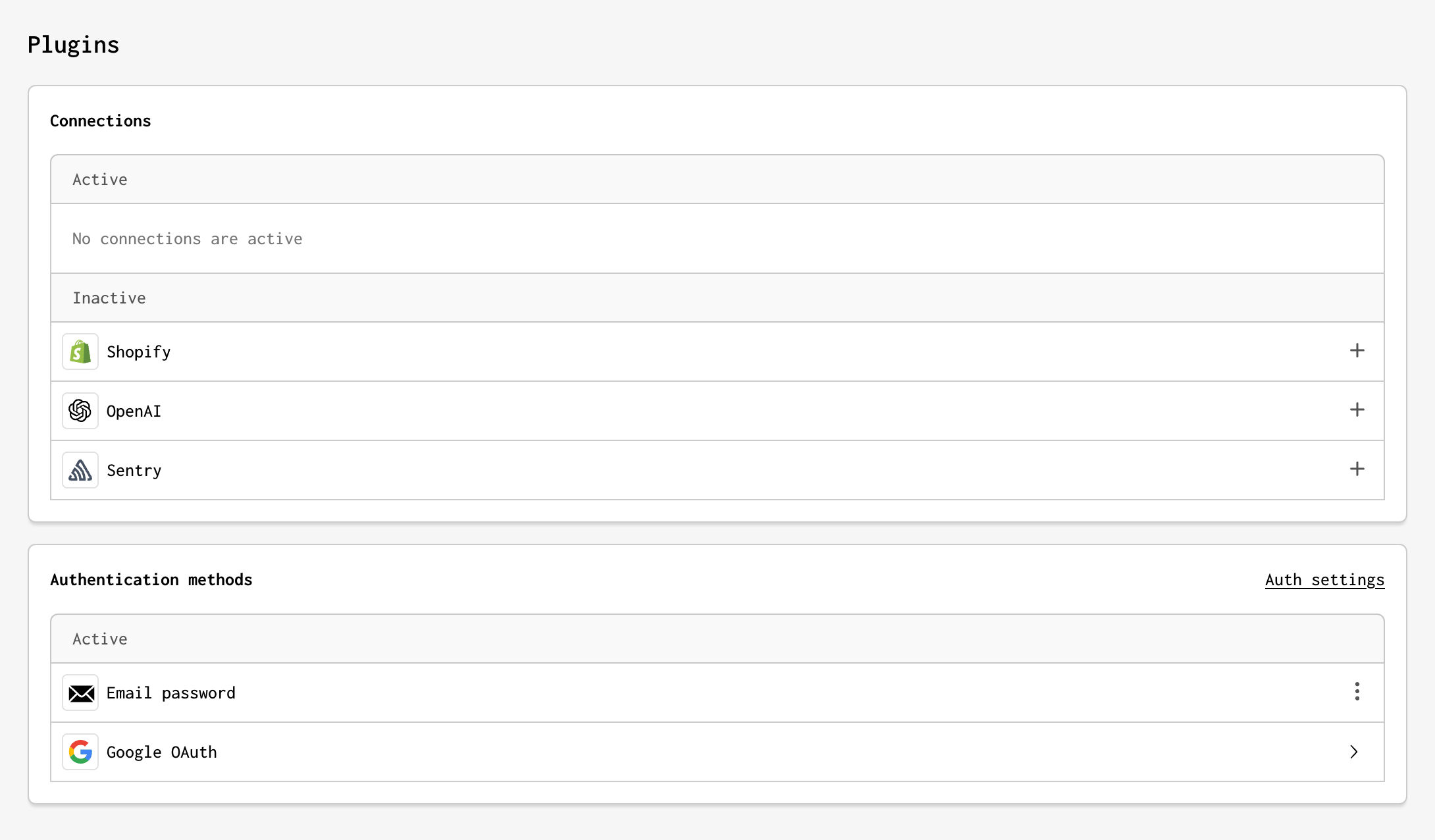The image size is (1435, 840).
Task: Select the Email password method label
Action: pos(171,693)
